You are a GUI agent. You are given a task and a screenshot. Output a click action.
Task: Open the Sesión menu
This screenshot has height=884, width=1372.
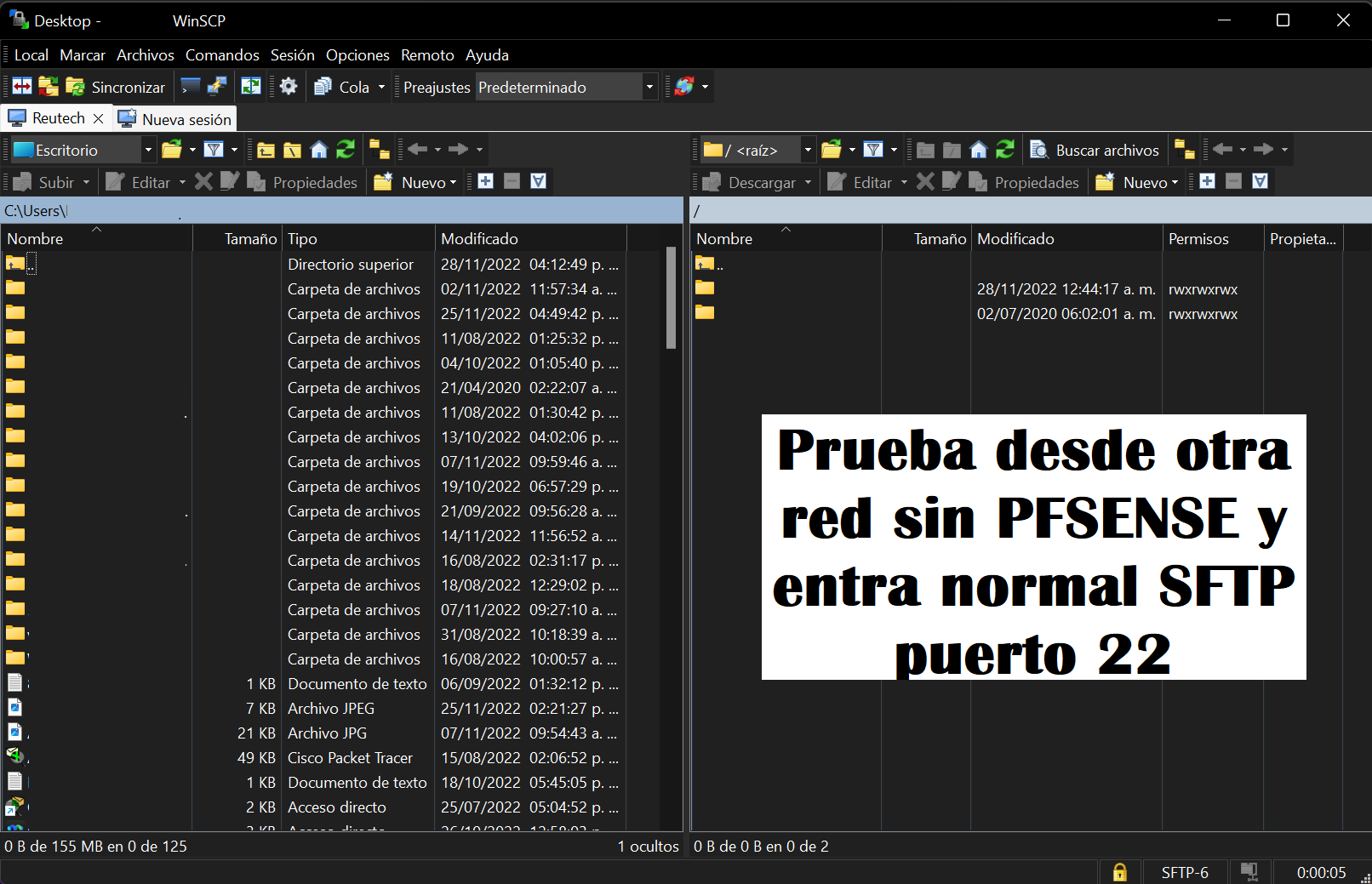pyautogui.click(x=293, y=55)
